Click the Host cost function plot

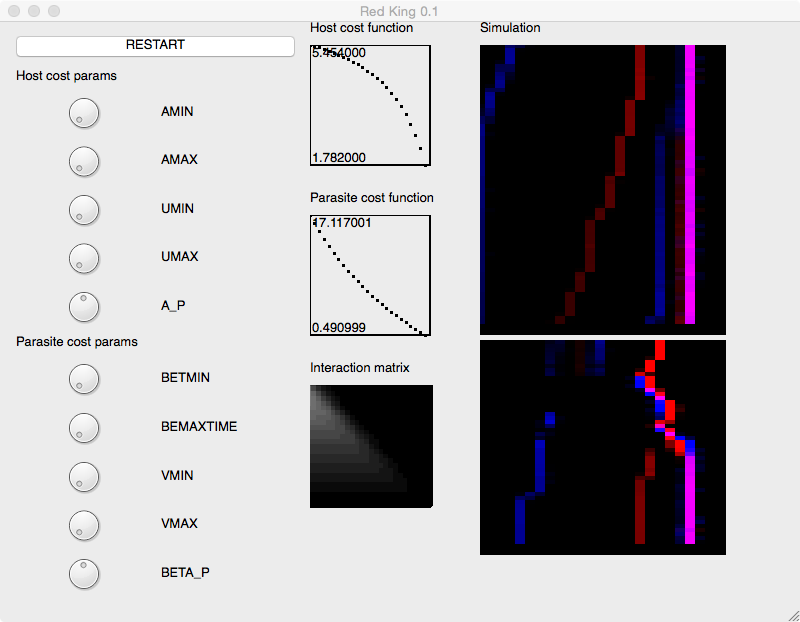[x=370, y=105]
